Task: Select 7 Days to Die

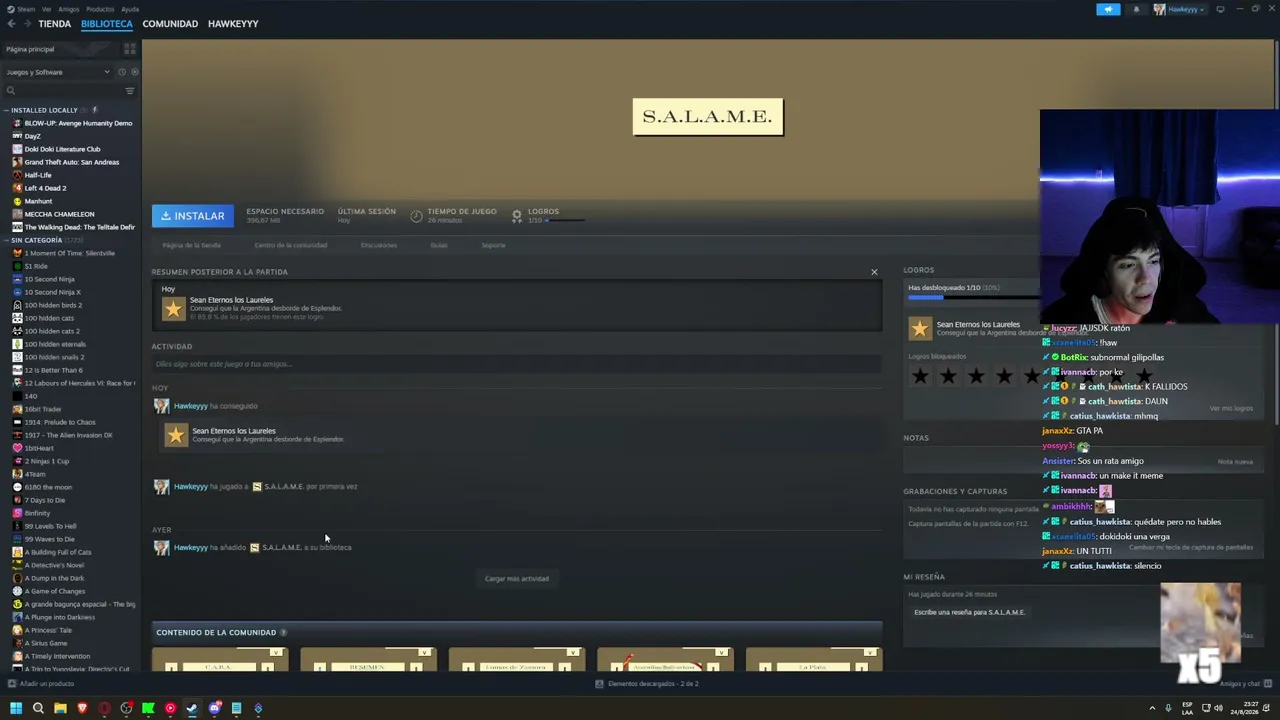Action: coord(45,500)
